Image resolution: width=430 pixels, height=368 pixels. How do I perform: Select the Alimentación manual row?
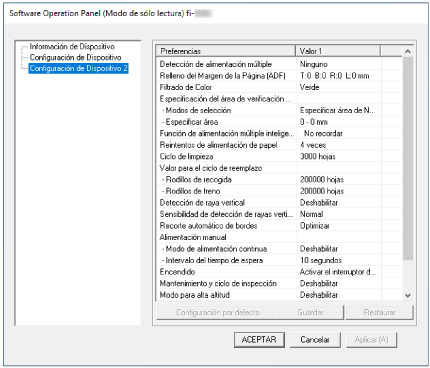279,237
